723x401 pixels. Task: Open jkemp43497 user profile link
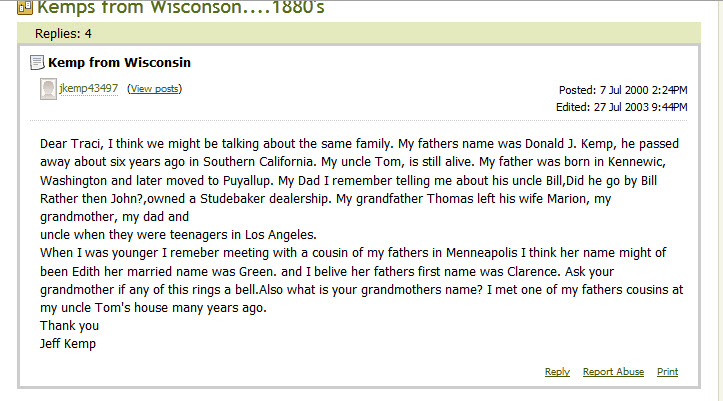[x=89, y=88]
